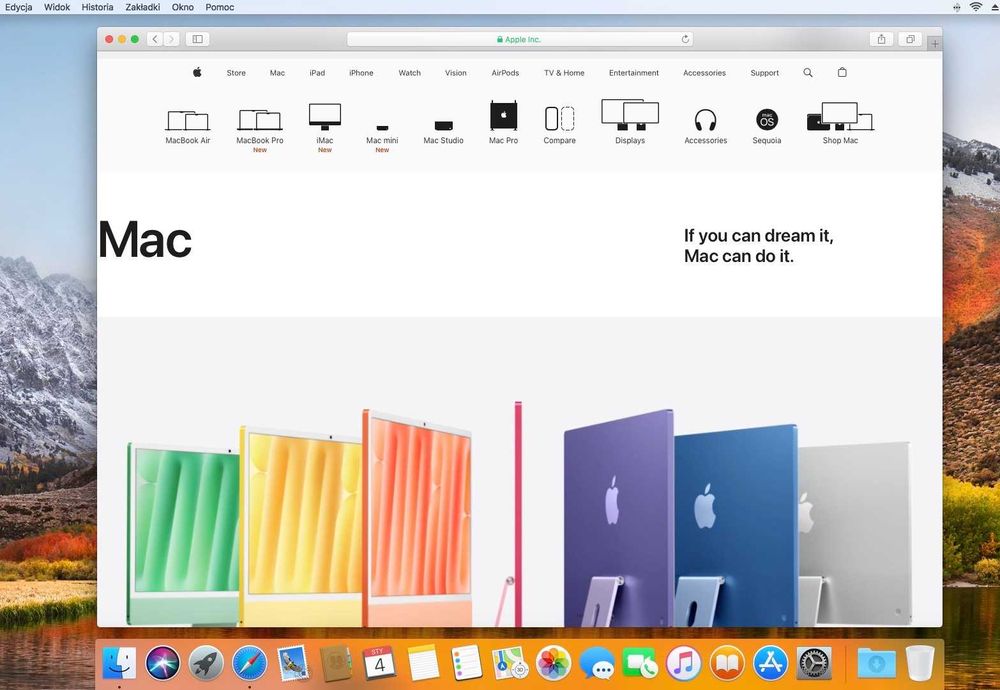
Task: Open Contacts in the Dock
Action: pos(336,663)
